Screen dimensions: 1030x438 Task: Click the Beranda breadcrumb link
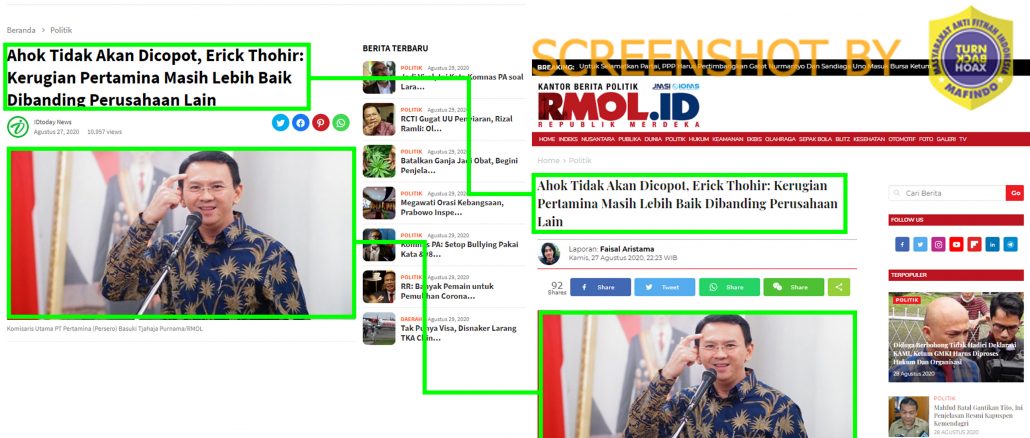(x=21, y=30)
